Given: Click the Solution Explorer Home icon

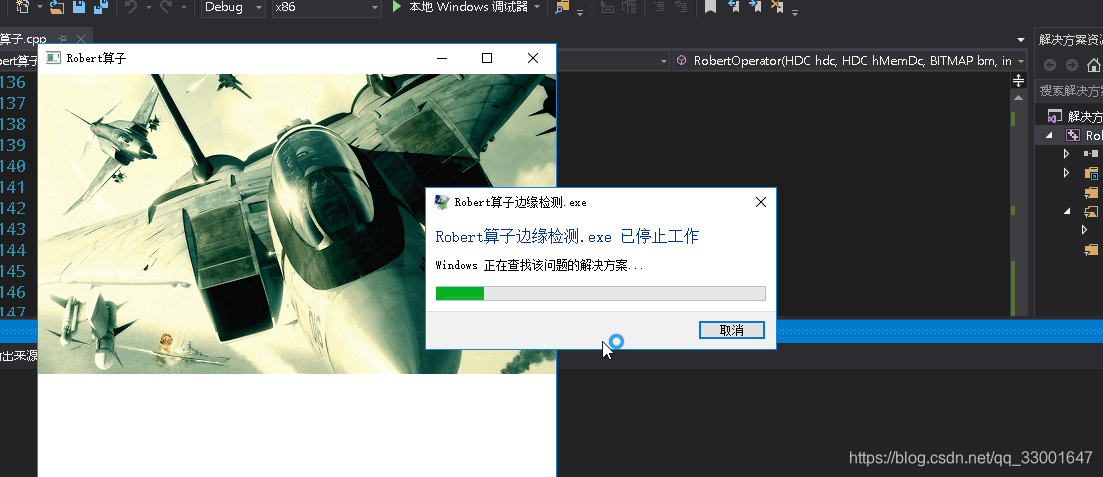Looking at the screenshot, I should 1093,65.
